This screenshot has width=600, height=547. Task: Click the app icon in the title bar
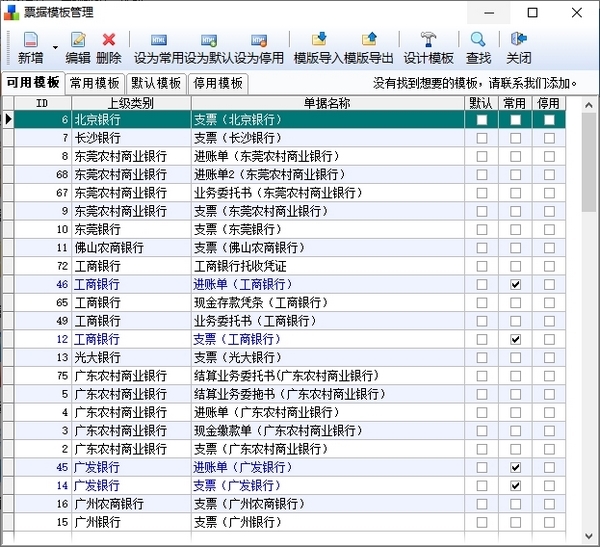coord(11,13)
